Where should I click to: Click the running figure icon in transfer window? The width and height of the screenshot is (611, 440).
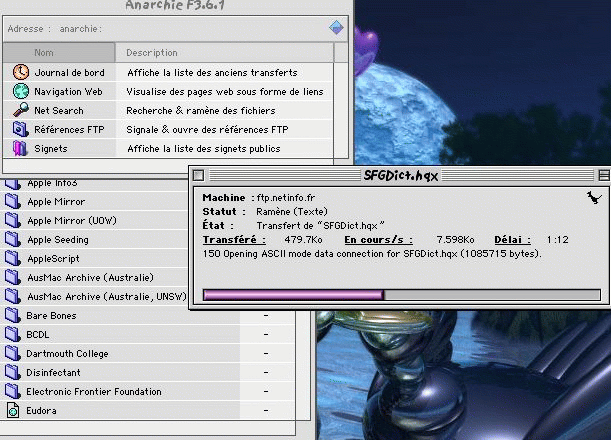593,198
